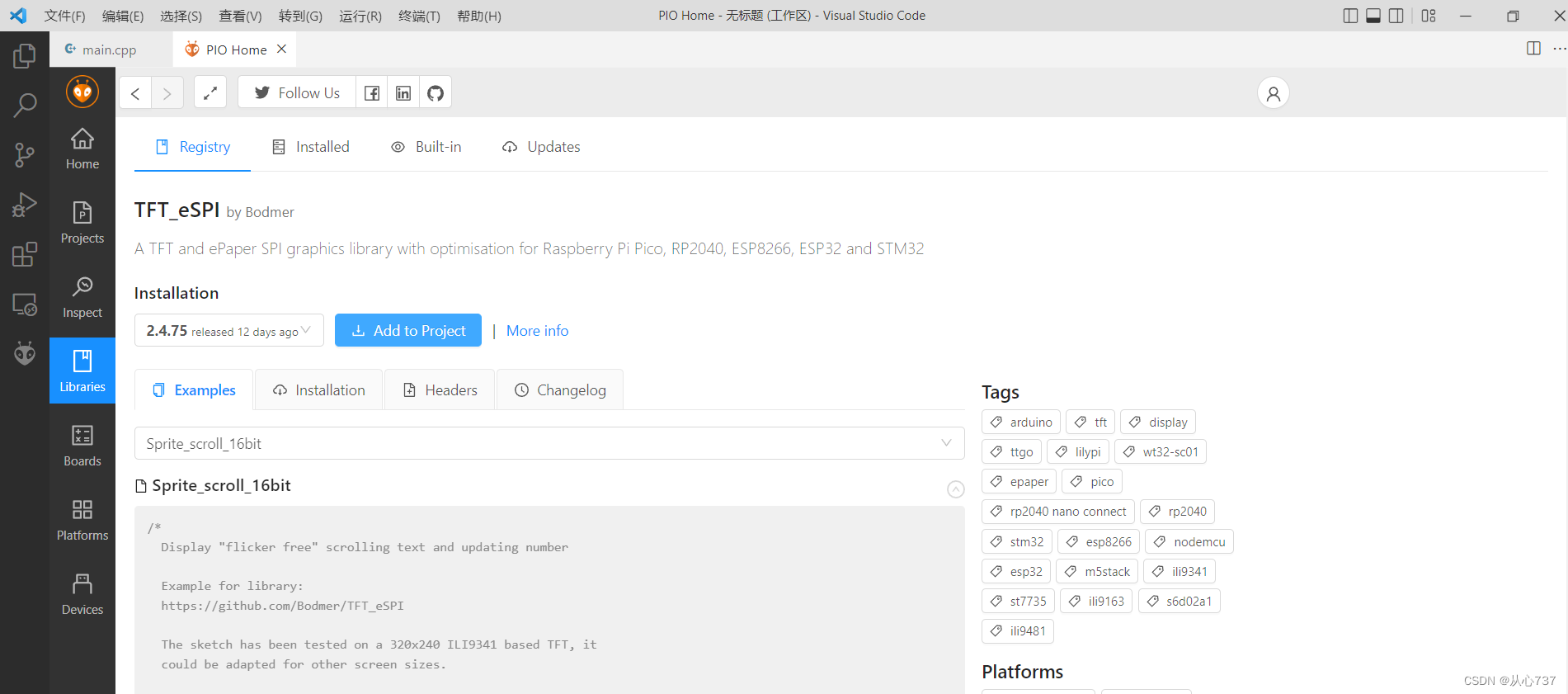Click the ili9341 tag
The height and width of the screenshot is (694, 1568).
[1180, 571]
